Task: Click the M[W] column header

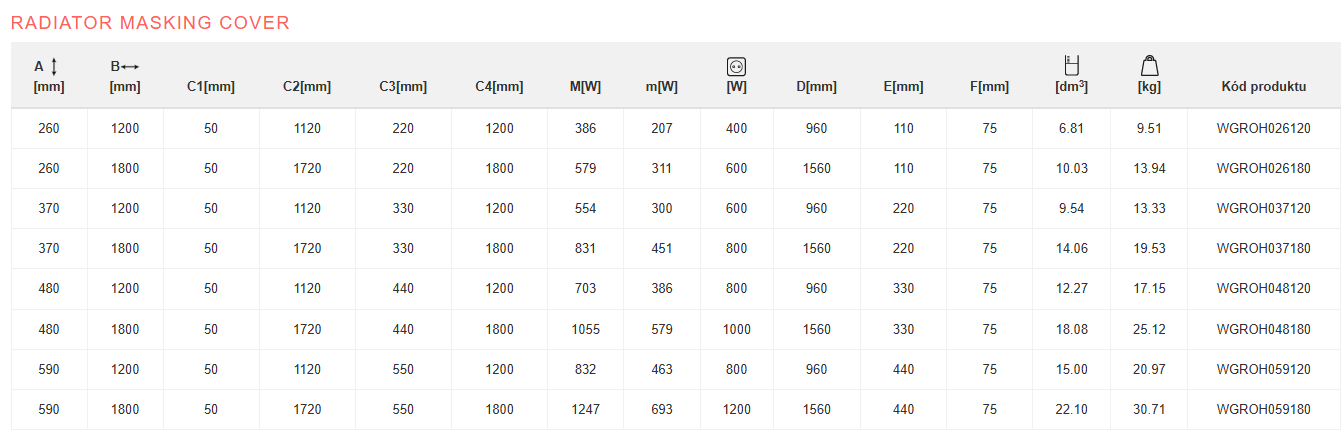Action: [585, 87]
